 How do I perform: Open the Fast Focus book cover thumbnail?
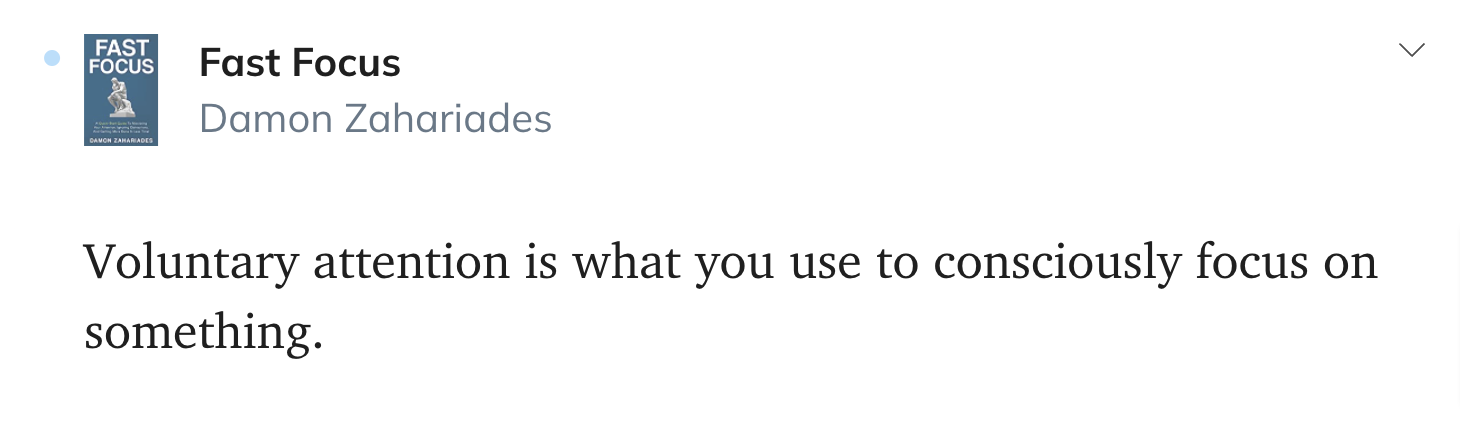(121, 90)
